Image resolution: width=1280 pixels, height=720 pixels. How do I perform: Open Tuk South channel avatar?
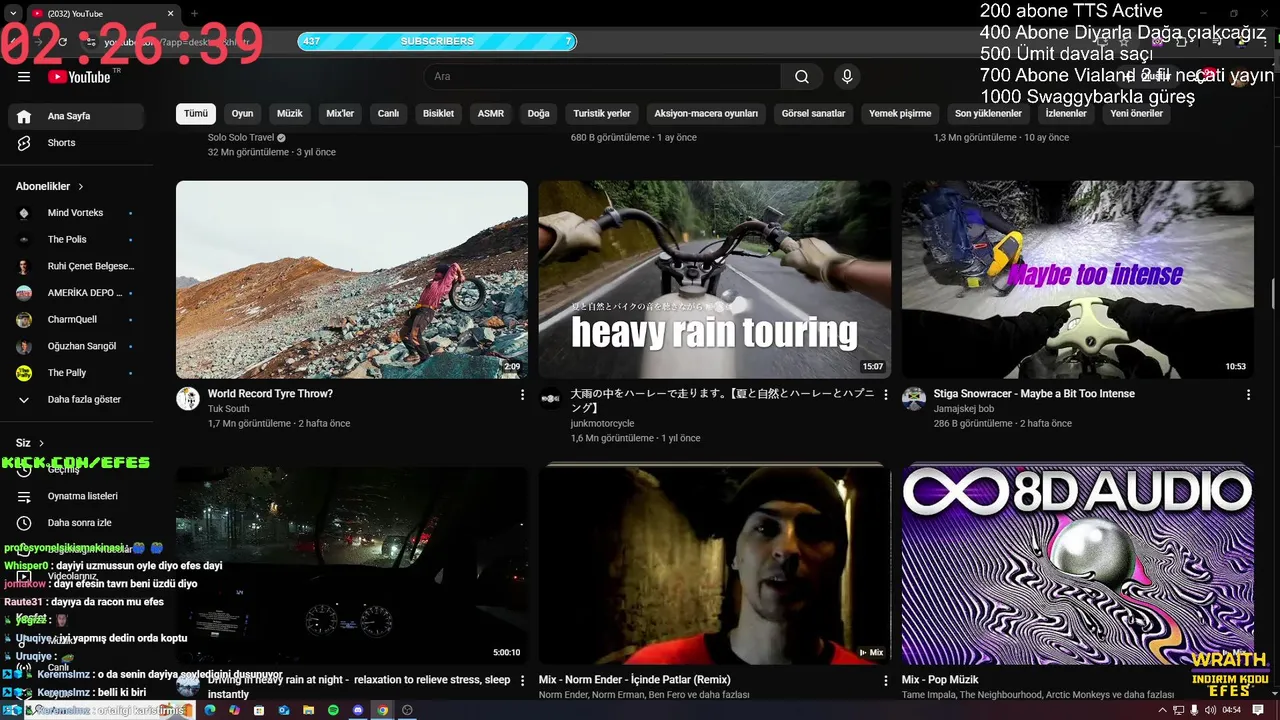(x=188, y=399)
